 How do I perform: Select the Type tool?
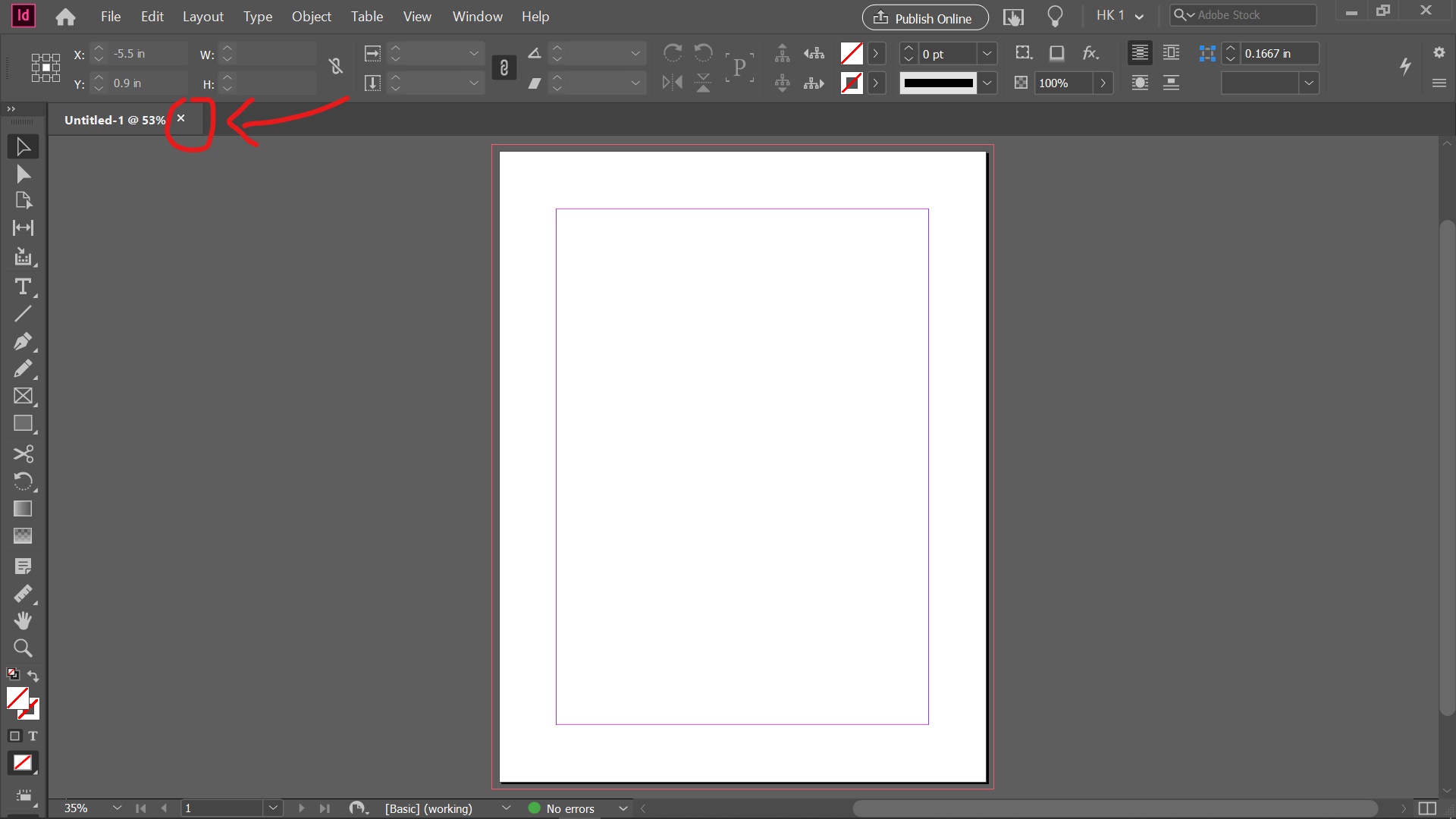[x=23, y=287]
